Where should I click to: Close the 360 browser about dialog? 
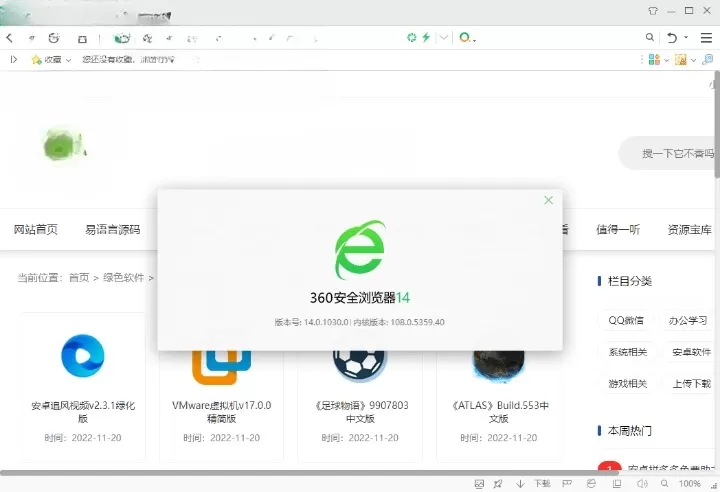click(x=548, y=200)
